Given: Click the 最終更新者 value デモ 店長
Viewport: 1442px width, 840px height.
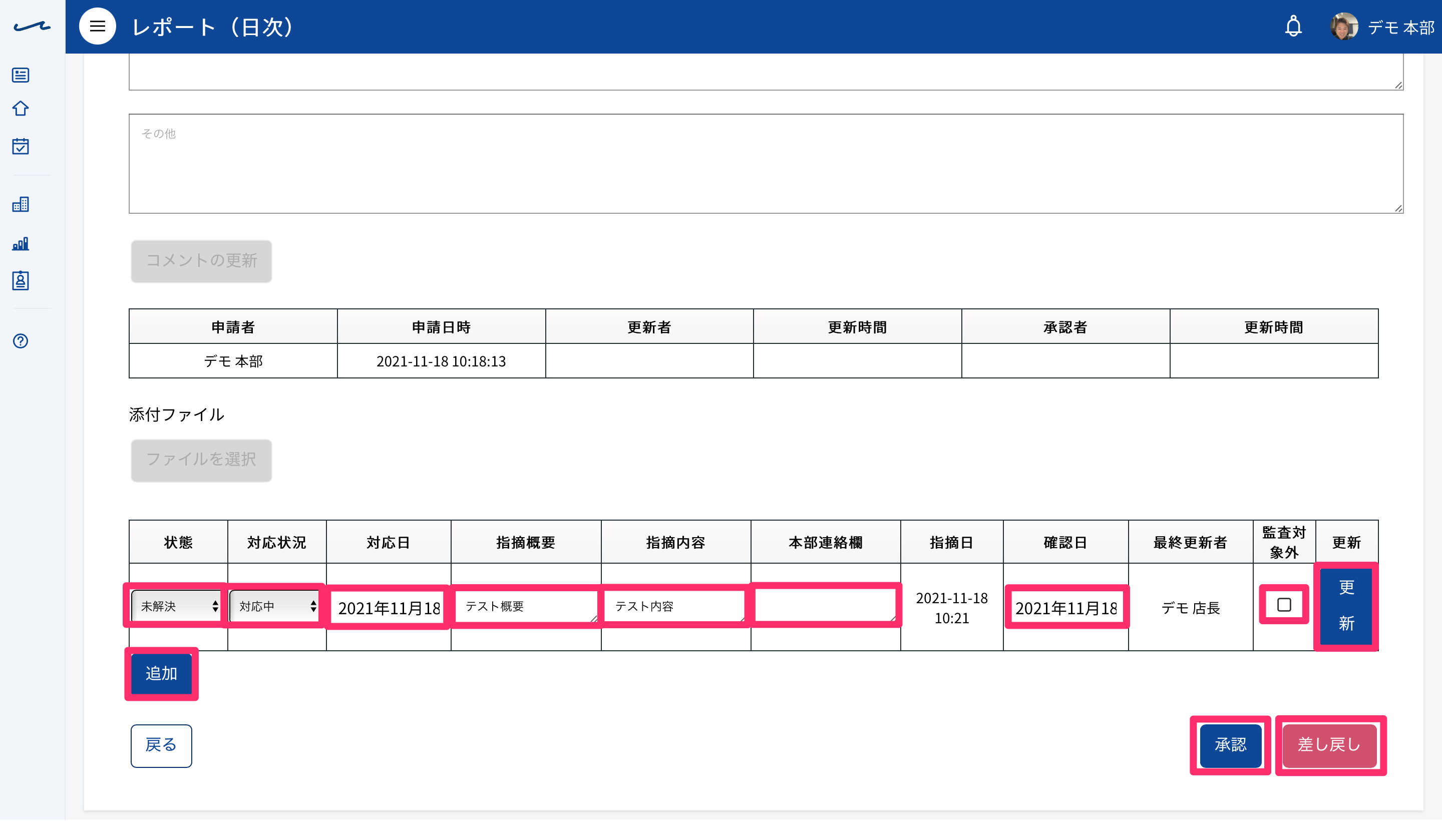Looking at the screenshot, I should coord(1190,608).
